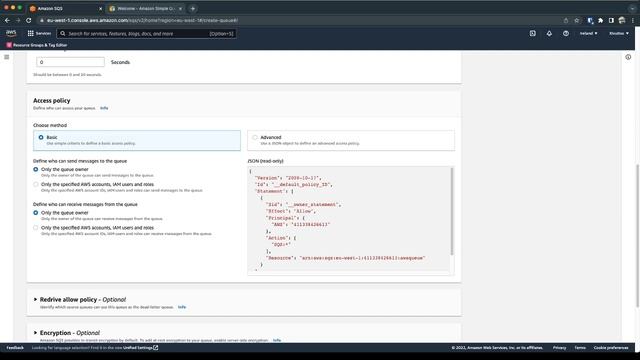Screen dimensions: 640x360
Task: Open left navigation hamburger menu
Action: (x=7, y=57)
